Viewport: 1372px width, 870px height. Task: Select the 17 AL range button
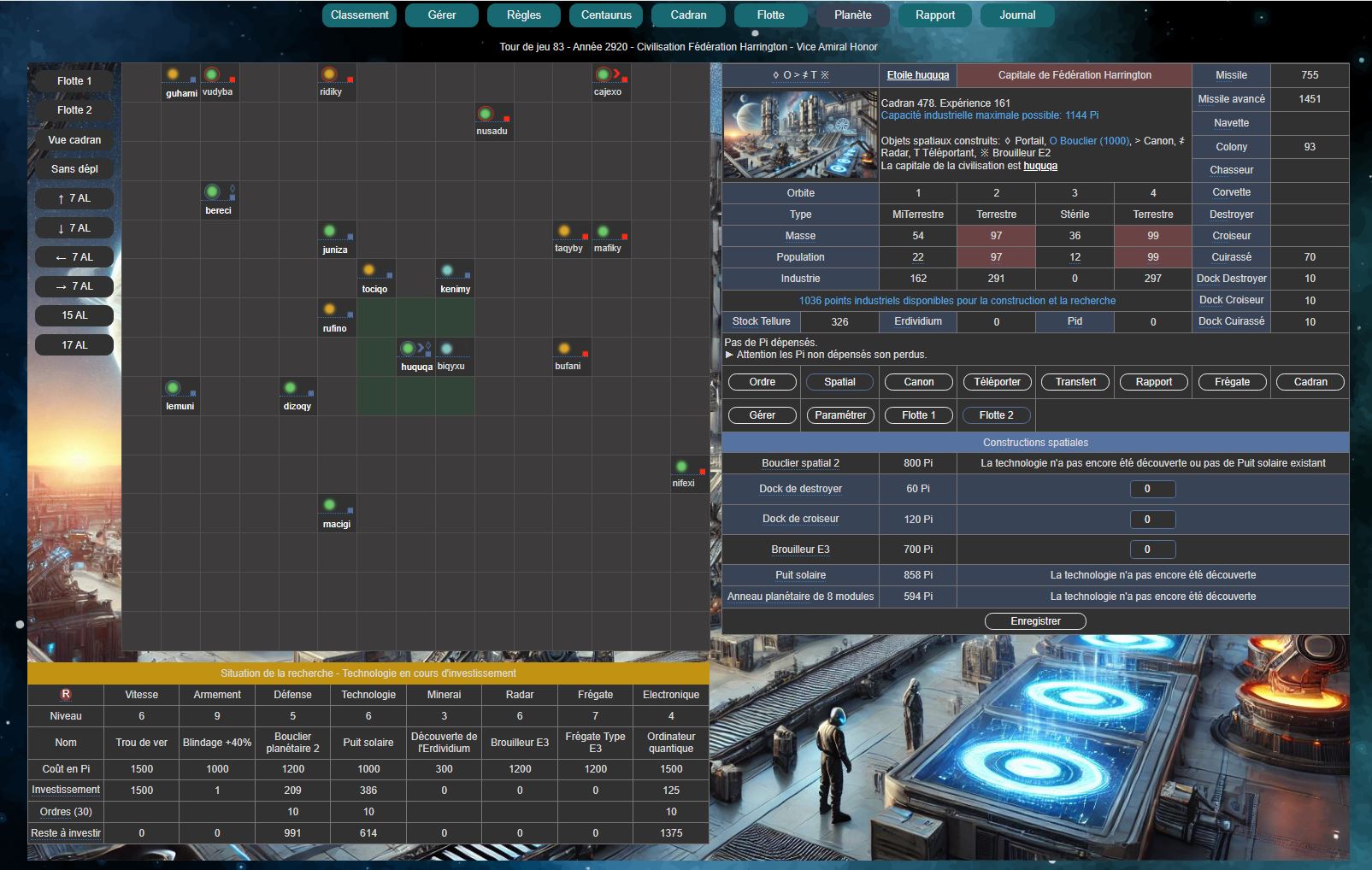74,345
